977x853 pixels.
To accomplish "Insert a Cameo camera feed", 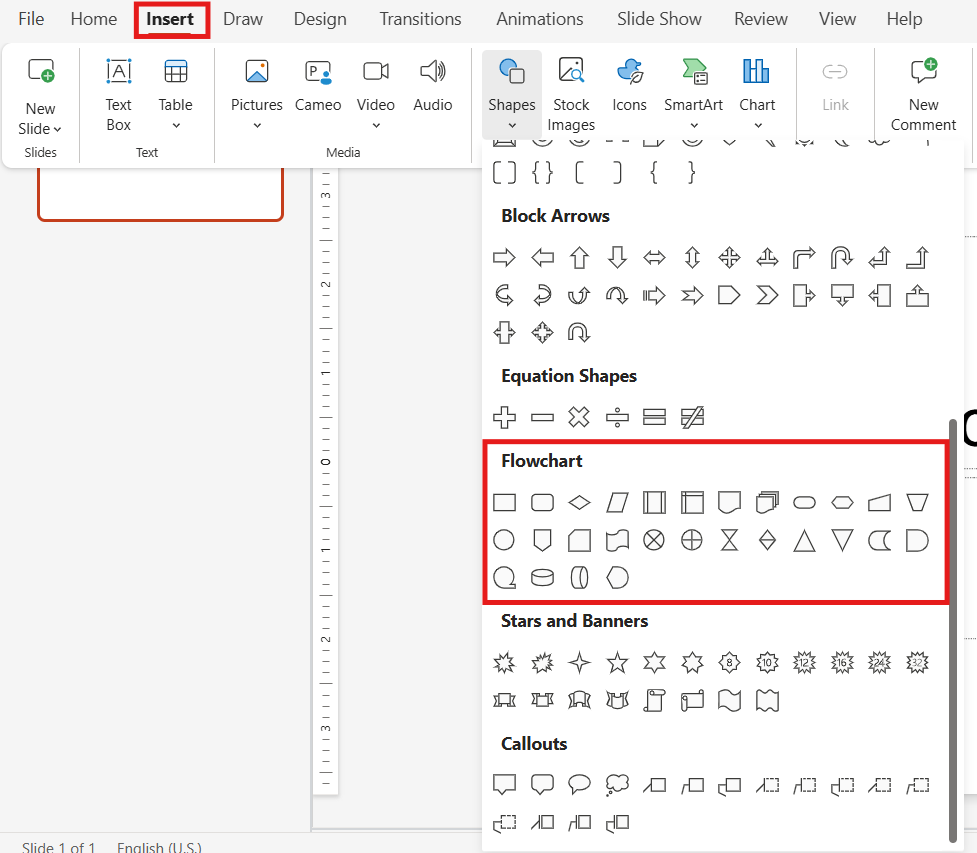I will [318, 86].
